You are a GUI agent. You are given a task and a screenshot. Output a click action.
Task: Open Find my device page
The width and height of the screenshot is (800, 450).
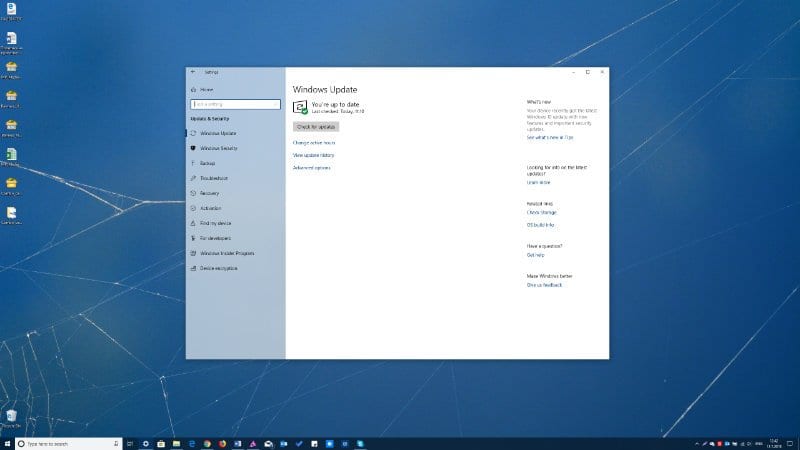point(215,223)
